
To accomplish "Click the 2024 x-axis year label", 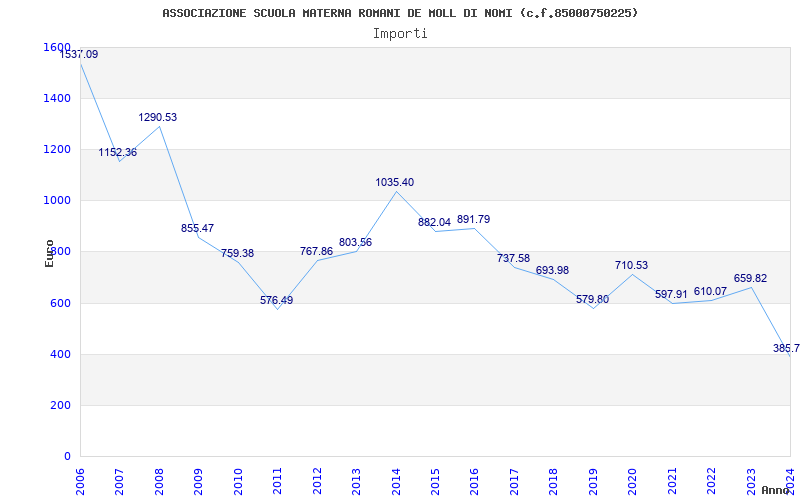I will point(790,481).
